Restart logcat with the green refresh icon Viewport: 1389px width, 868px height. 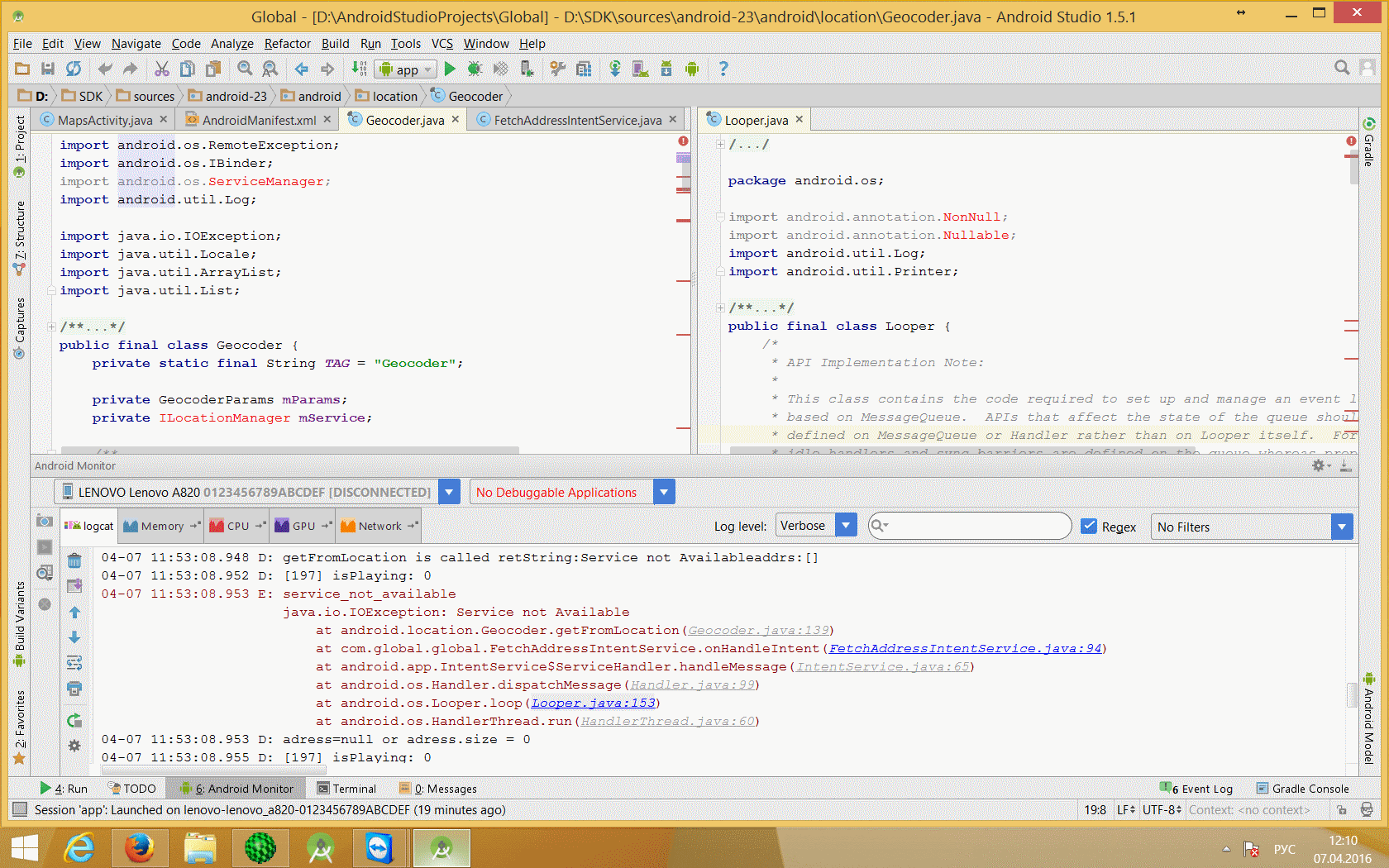74,720
